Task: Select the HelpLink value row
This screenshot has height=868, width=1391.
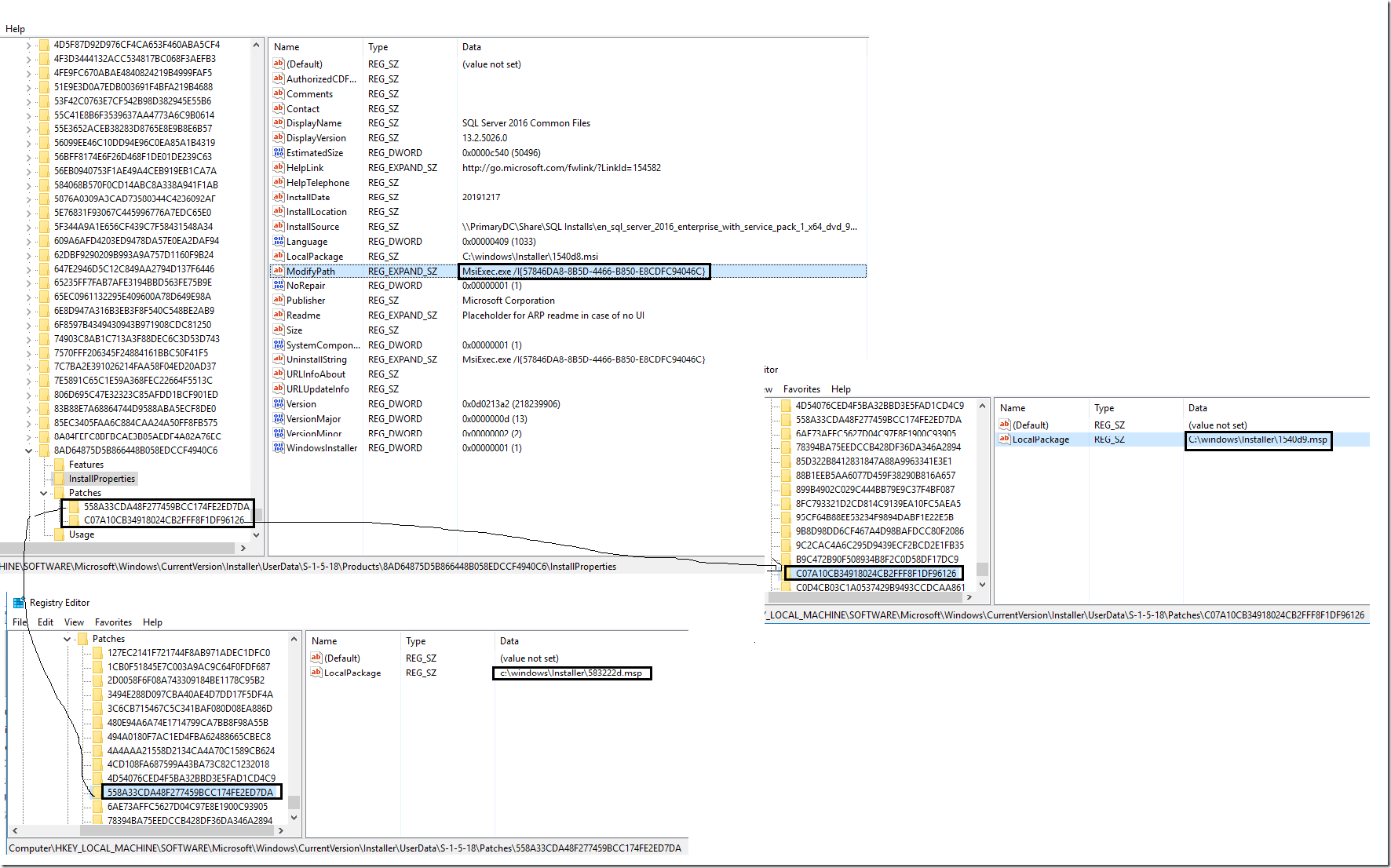Action: (305, 168)
